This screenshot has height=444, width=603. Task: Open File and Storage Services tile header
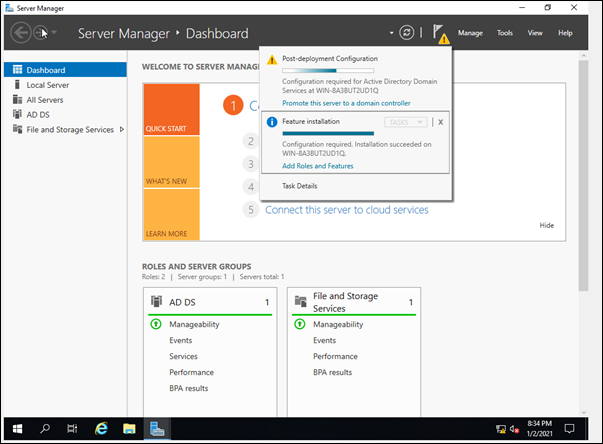354,302
